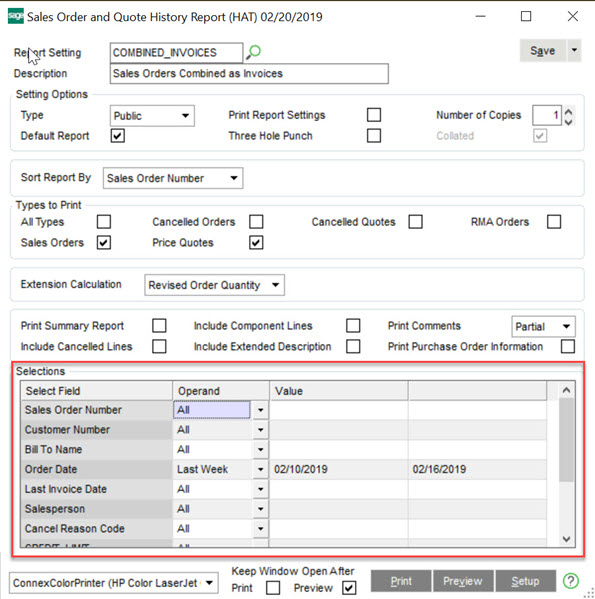Check the Cancelled Orders checkbox
595x599 pixels.
256,222
